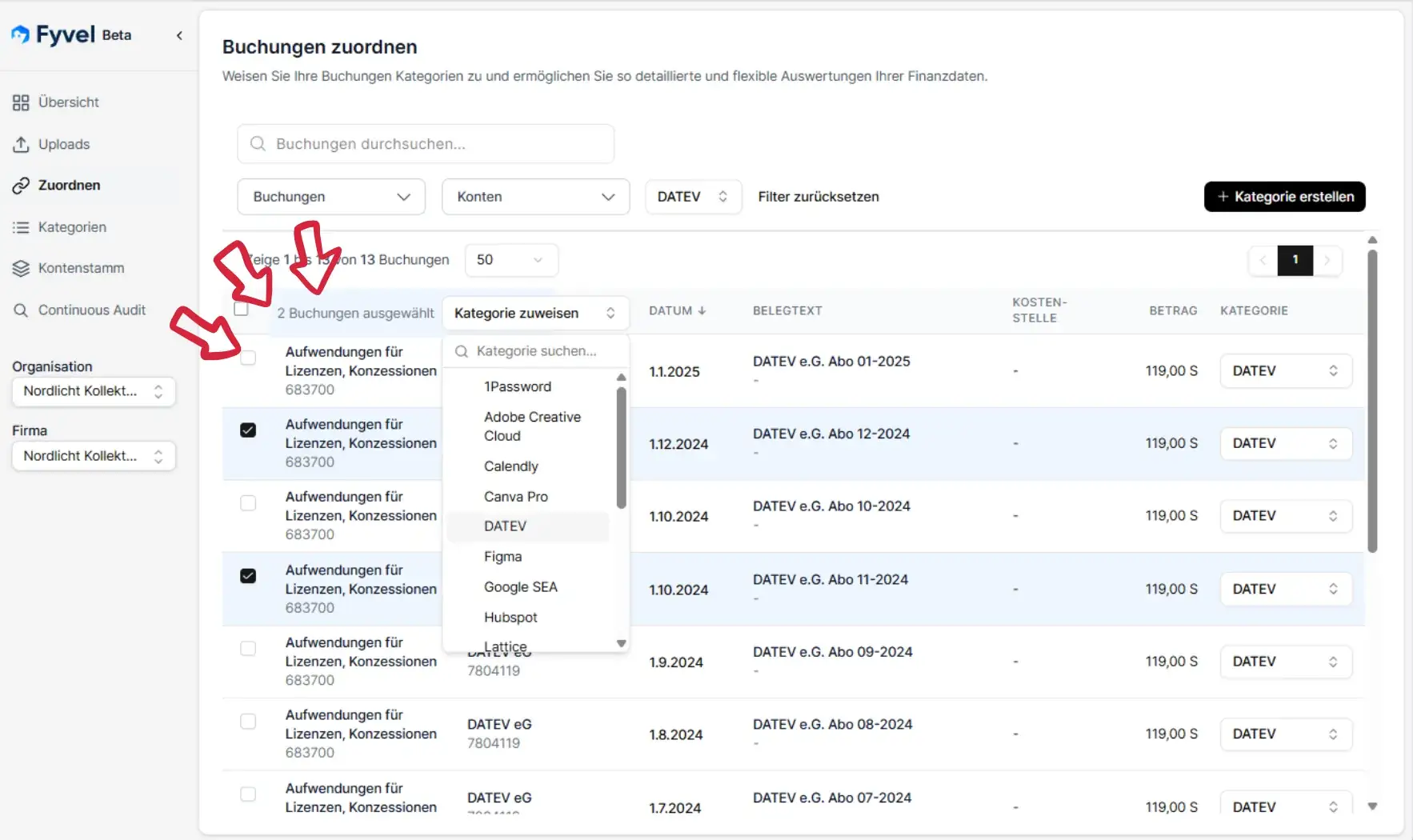Click the magnifier icon in Buchungen search

click(x=258, y=144)
